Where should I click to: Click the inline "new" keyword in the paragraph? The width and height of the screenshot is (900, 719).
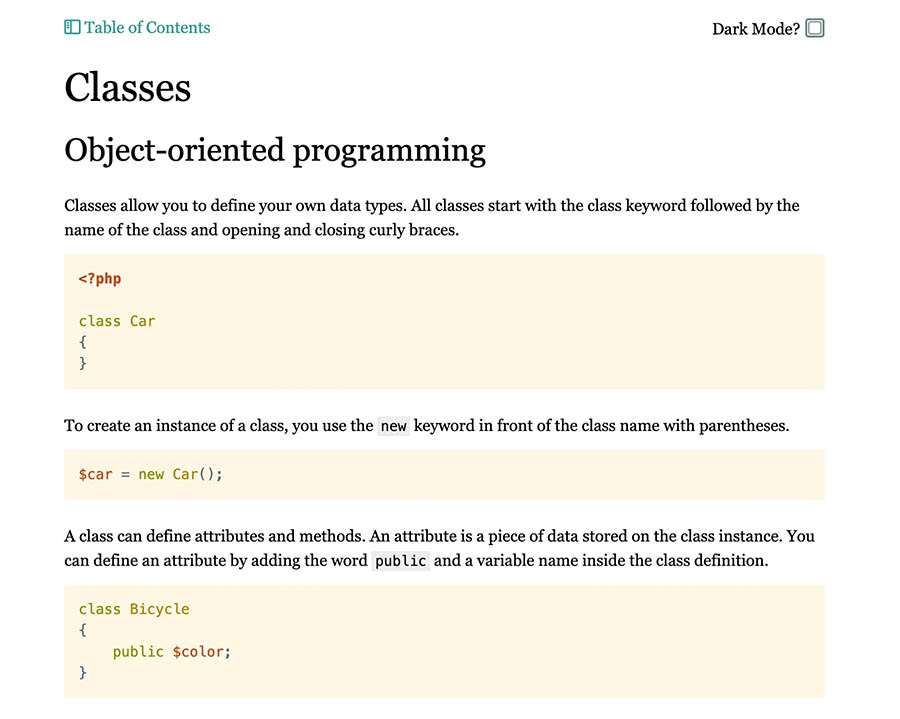point(394,426)
